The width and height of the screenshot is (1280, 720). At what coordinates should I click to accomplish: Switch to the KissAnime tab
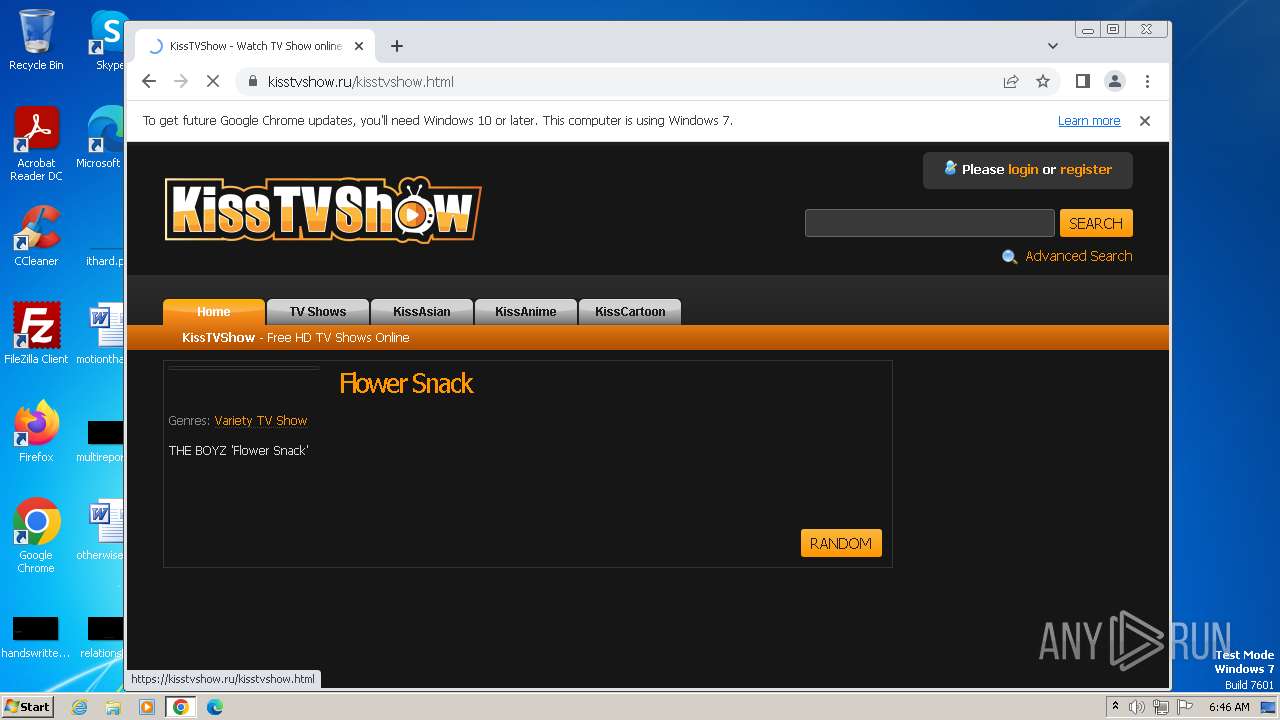[526, 312]
